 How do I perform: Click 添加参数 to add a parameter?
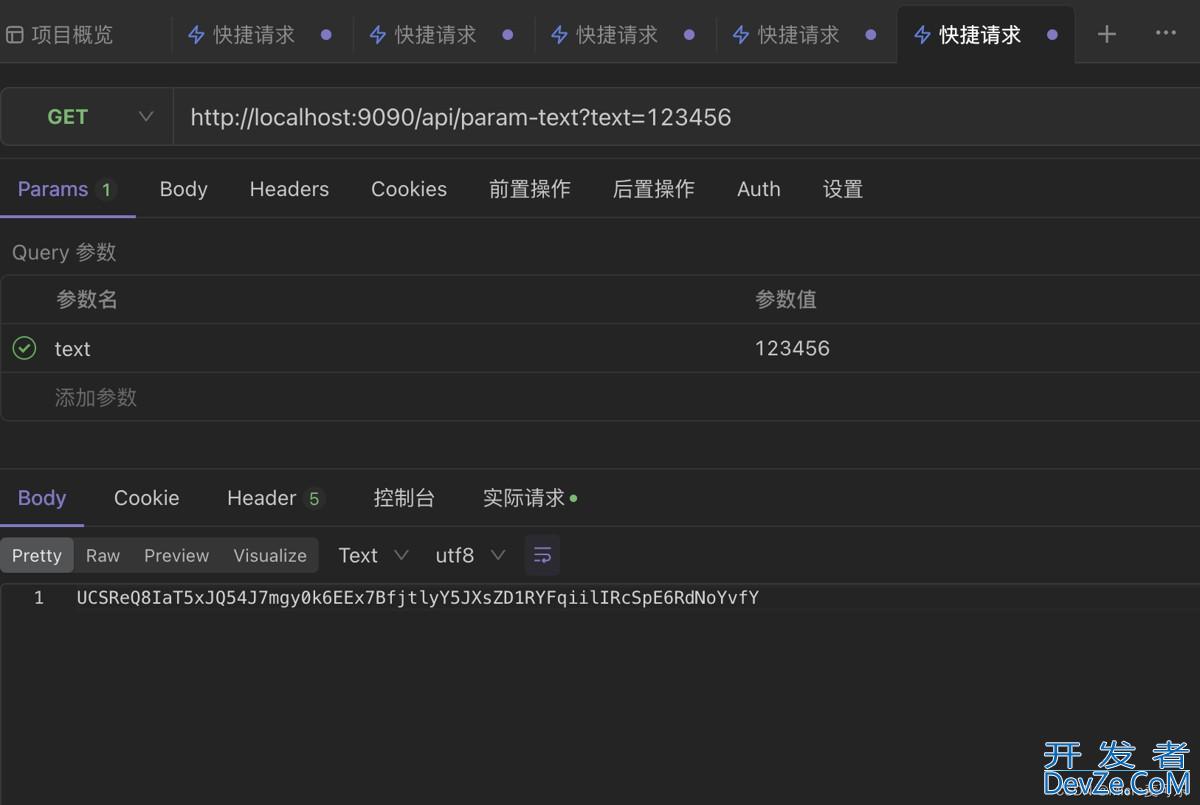(x=96, y=397)
